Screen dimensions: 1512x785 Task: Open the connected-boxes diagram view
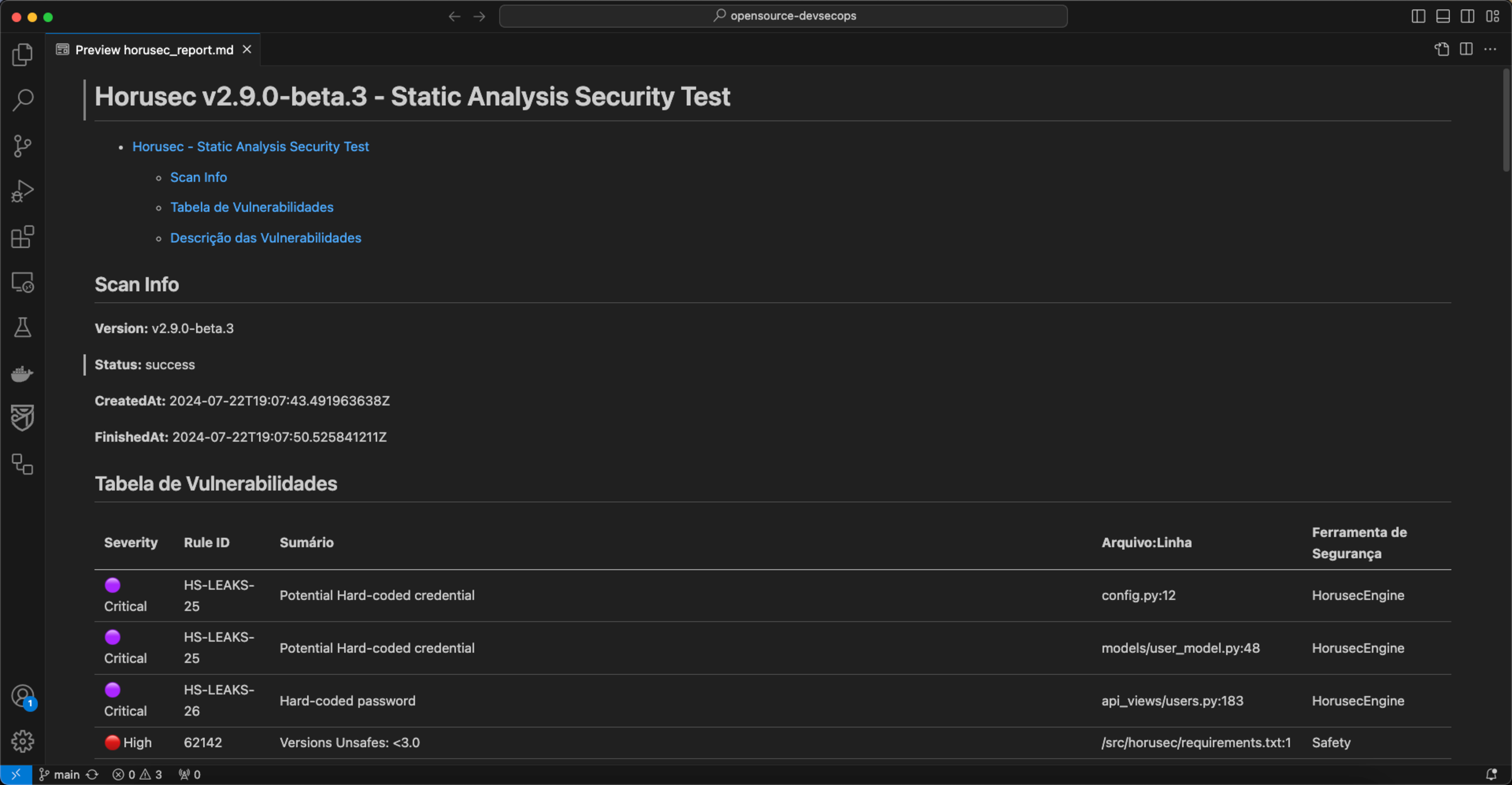22,464
